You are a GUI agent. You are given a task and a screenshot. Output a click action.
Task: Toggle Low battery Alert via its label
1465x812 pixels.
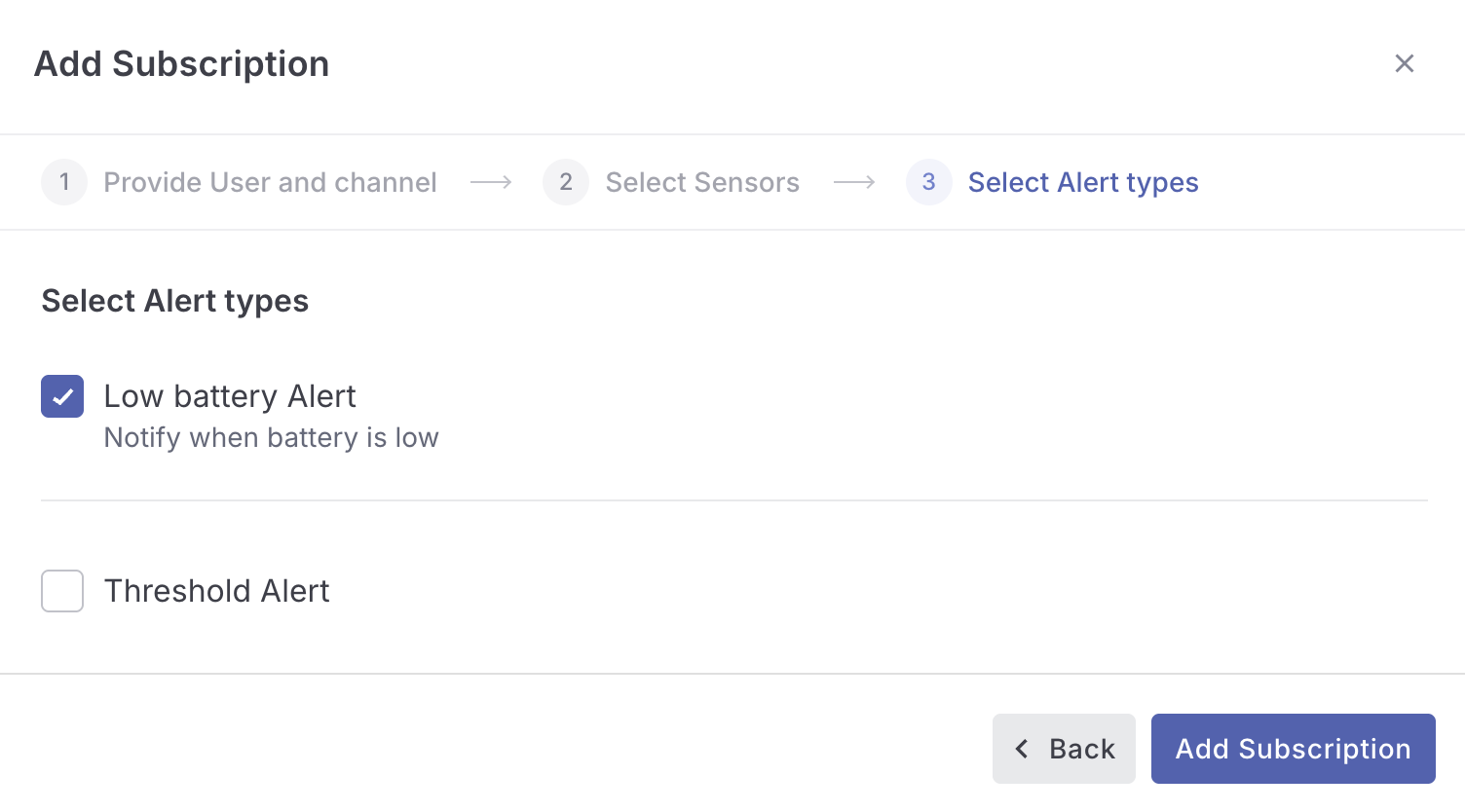pos(230,396)
